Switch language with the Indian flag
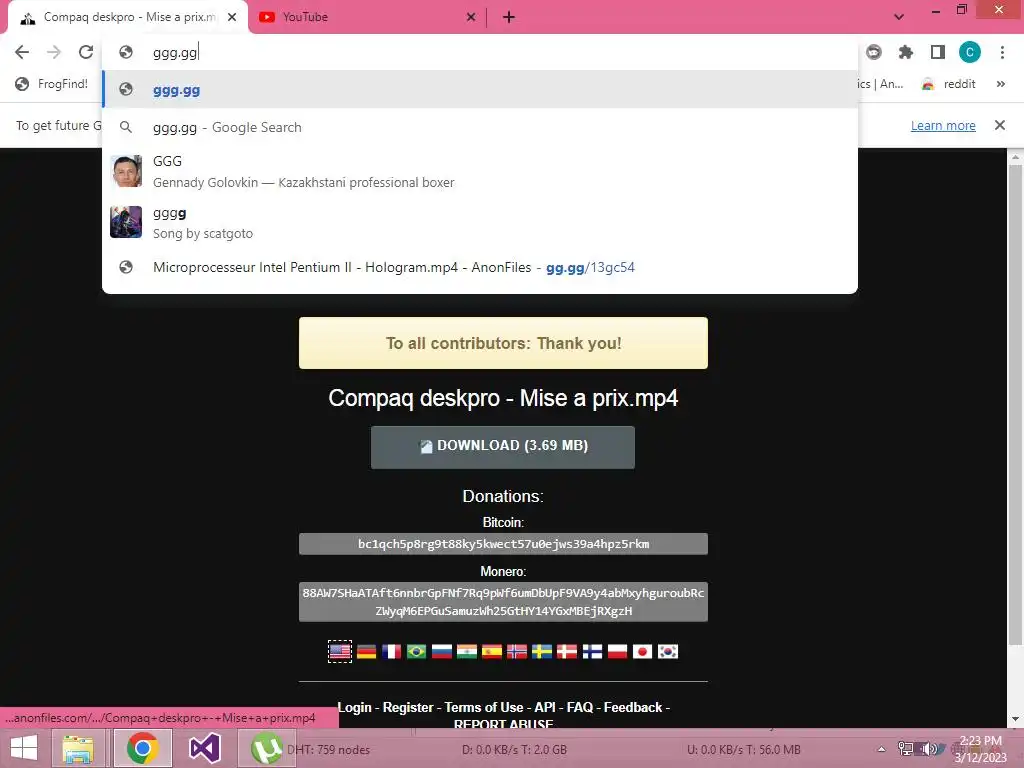1024x768 pixels. (x=466, y=652)
